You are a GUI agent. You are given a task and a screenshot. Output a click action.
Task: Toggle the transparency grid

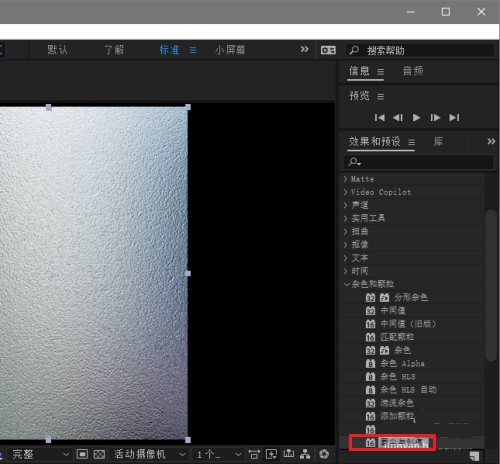[99, 454]
